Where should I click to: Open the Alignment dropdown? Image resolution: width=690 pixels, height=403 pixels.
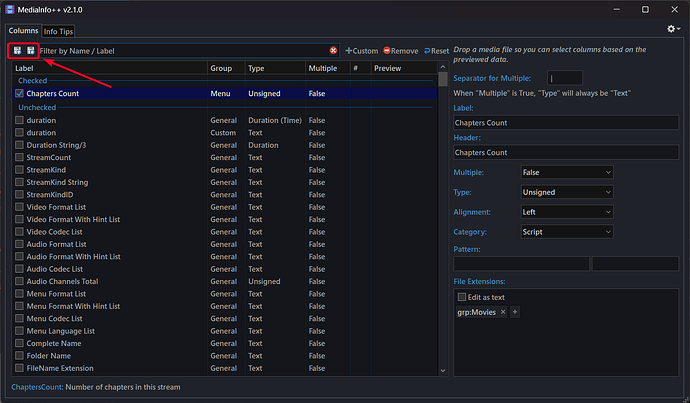point(566,212)
